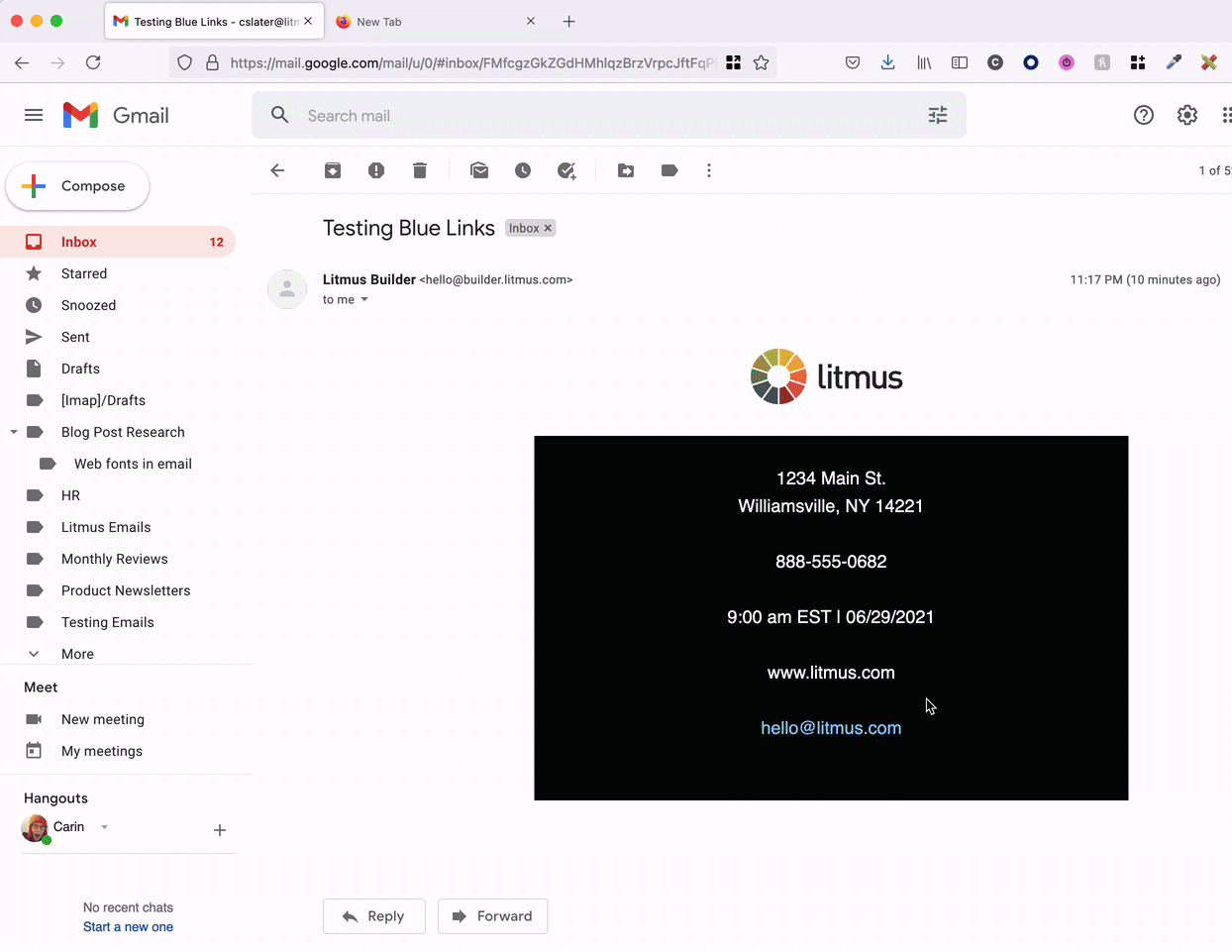Open the browser downloads panel

[888, 62]
